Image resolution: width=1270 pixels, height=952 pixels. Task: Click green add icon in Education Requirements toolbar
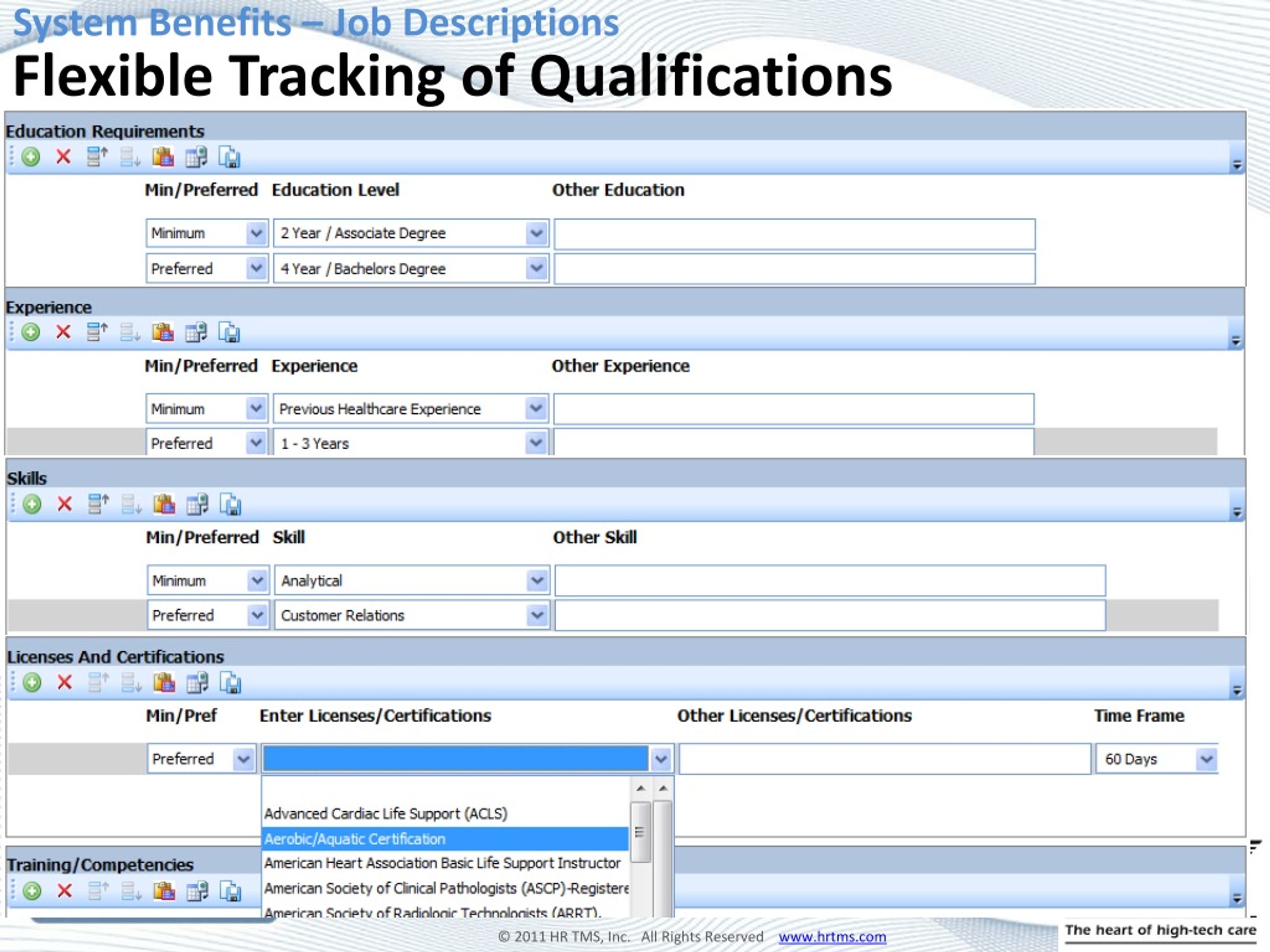pyautogui.click(x=31, y=157)
